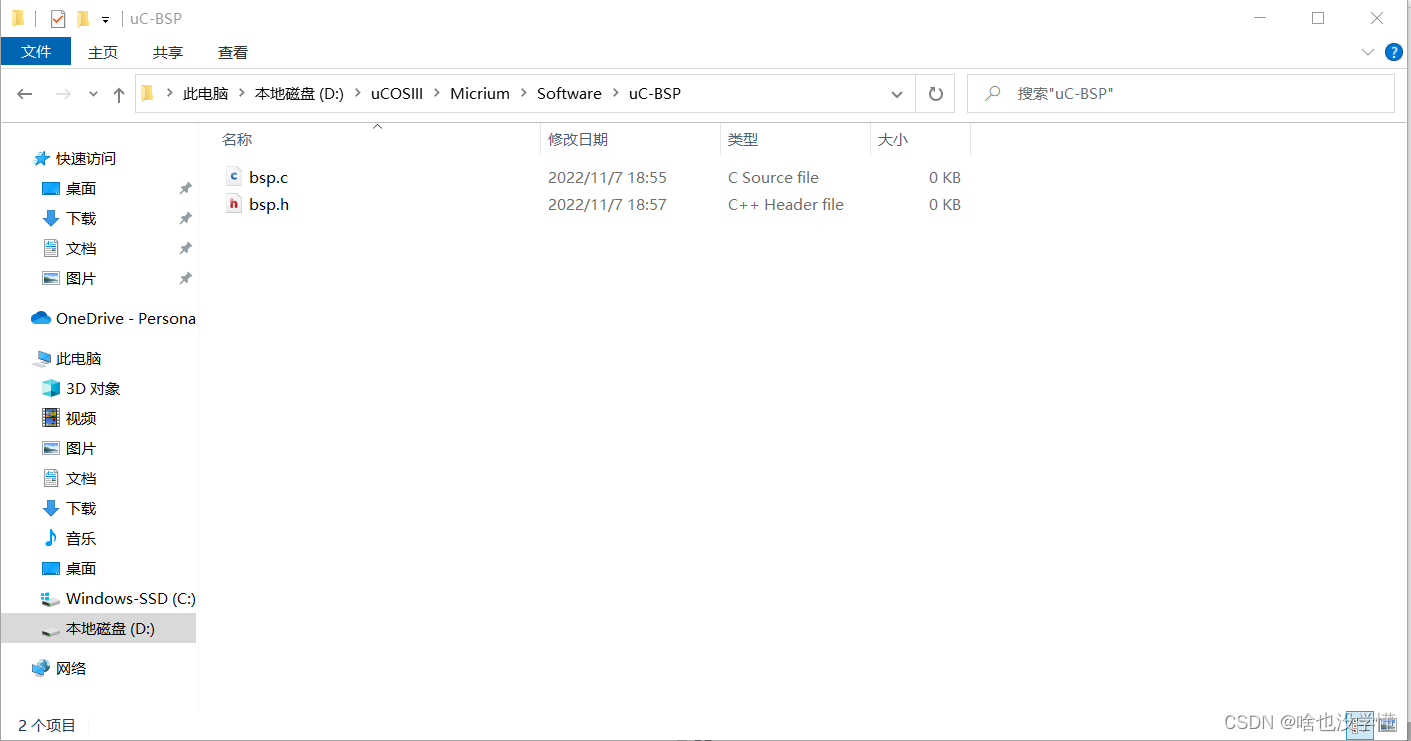Open 文档 under 此电脑 in navigation pane
1411x741 pixels.
81,478
